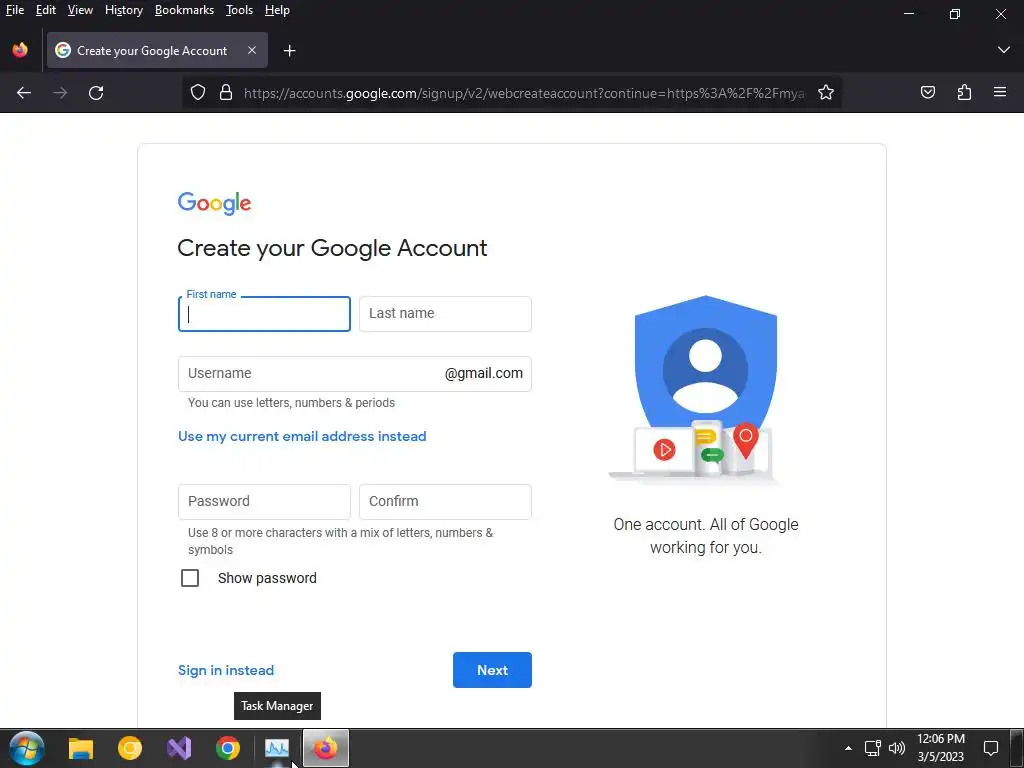Open the Windows Start button
Image resolution: width=1024 pixels, height=768 pixels.
tap(27, 748)
